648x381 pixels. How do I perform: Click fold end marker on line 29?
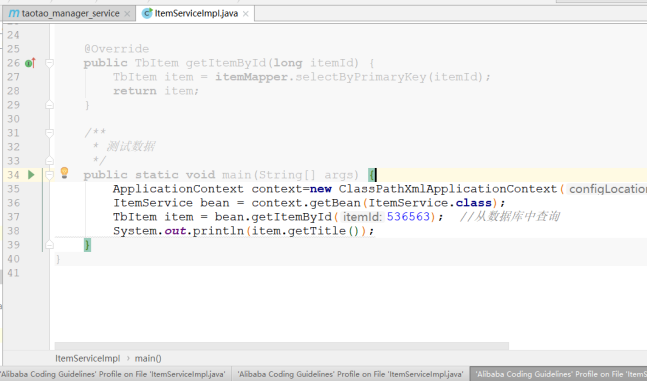point(49,105)
